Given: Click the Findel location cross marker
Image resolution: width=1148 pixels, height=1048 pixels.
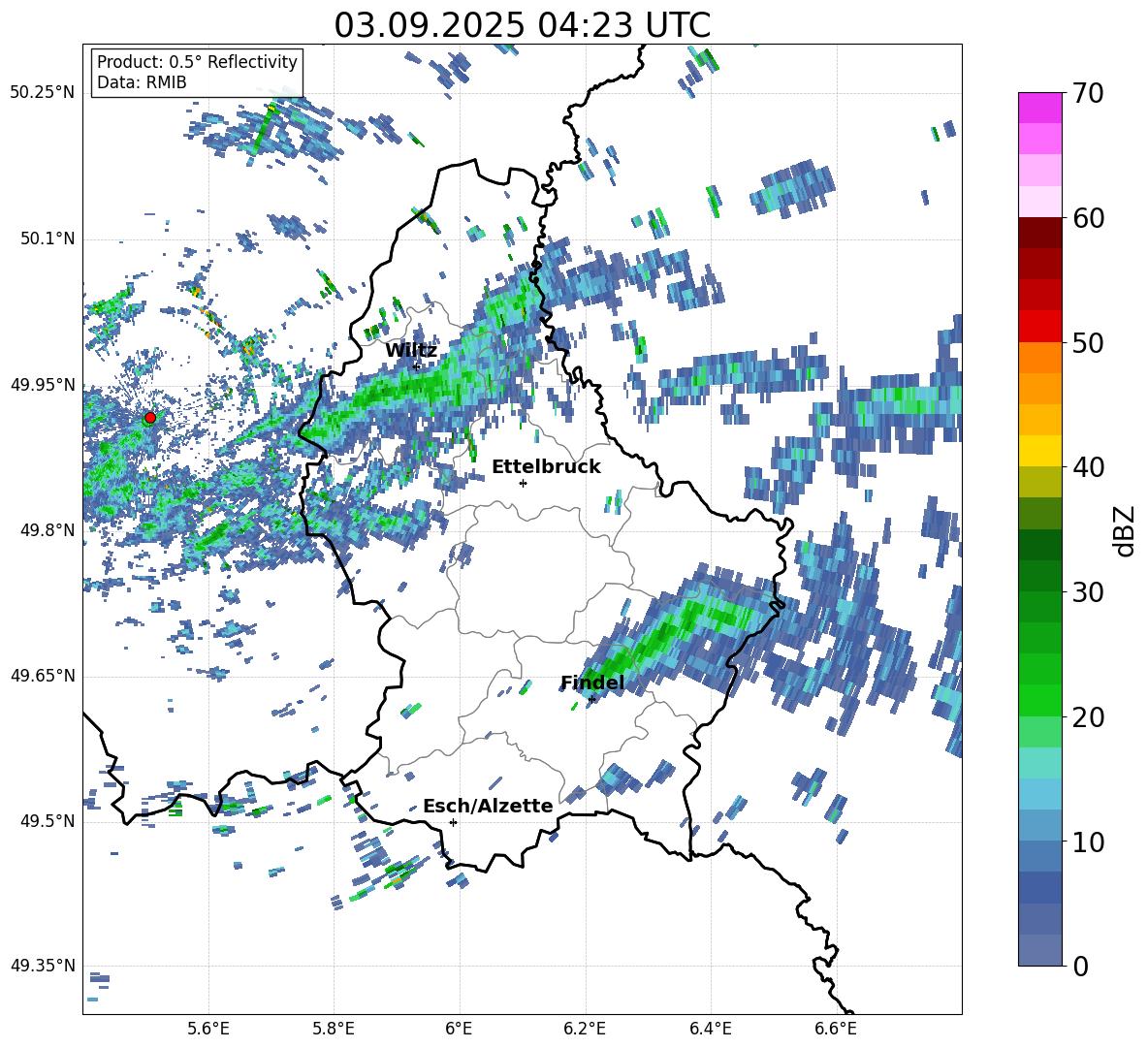Looking at the screenshot, I should click(591, 700).
